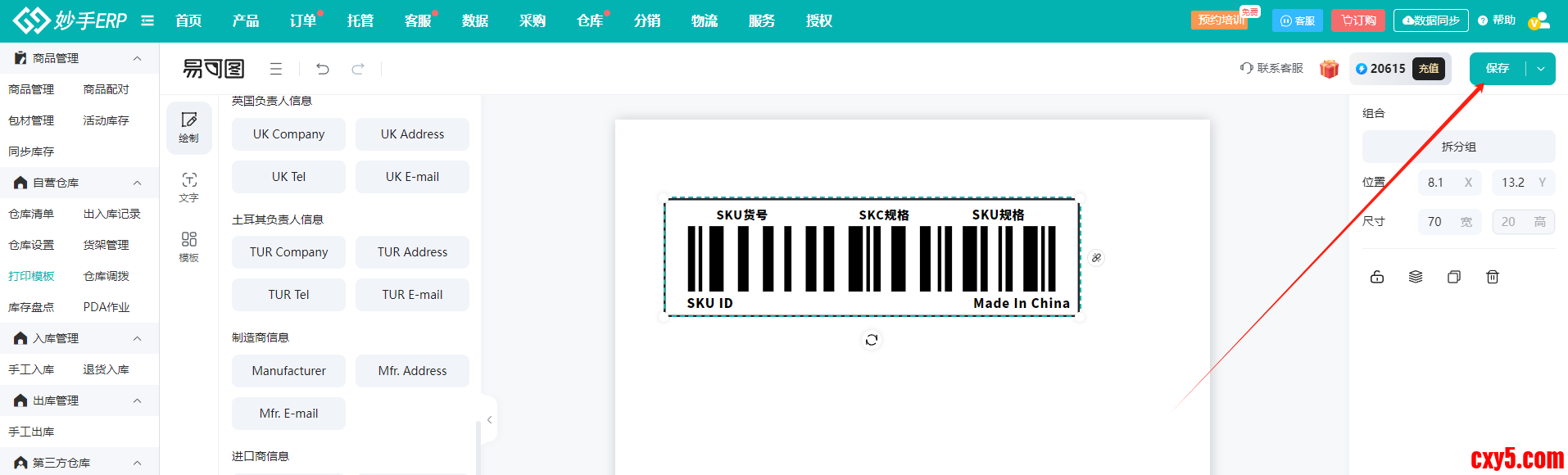Open the 服务 menu
1568x475 pixels.
pyautogui.click(x=762, y=20)
